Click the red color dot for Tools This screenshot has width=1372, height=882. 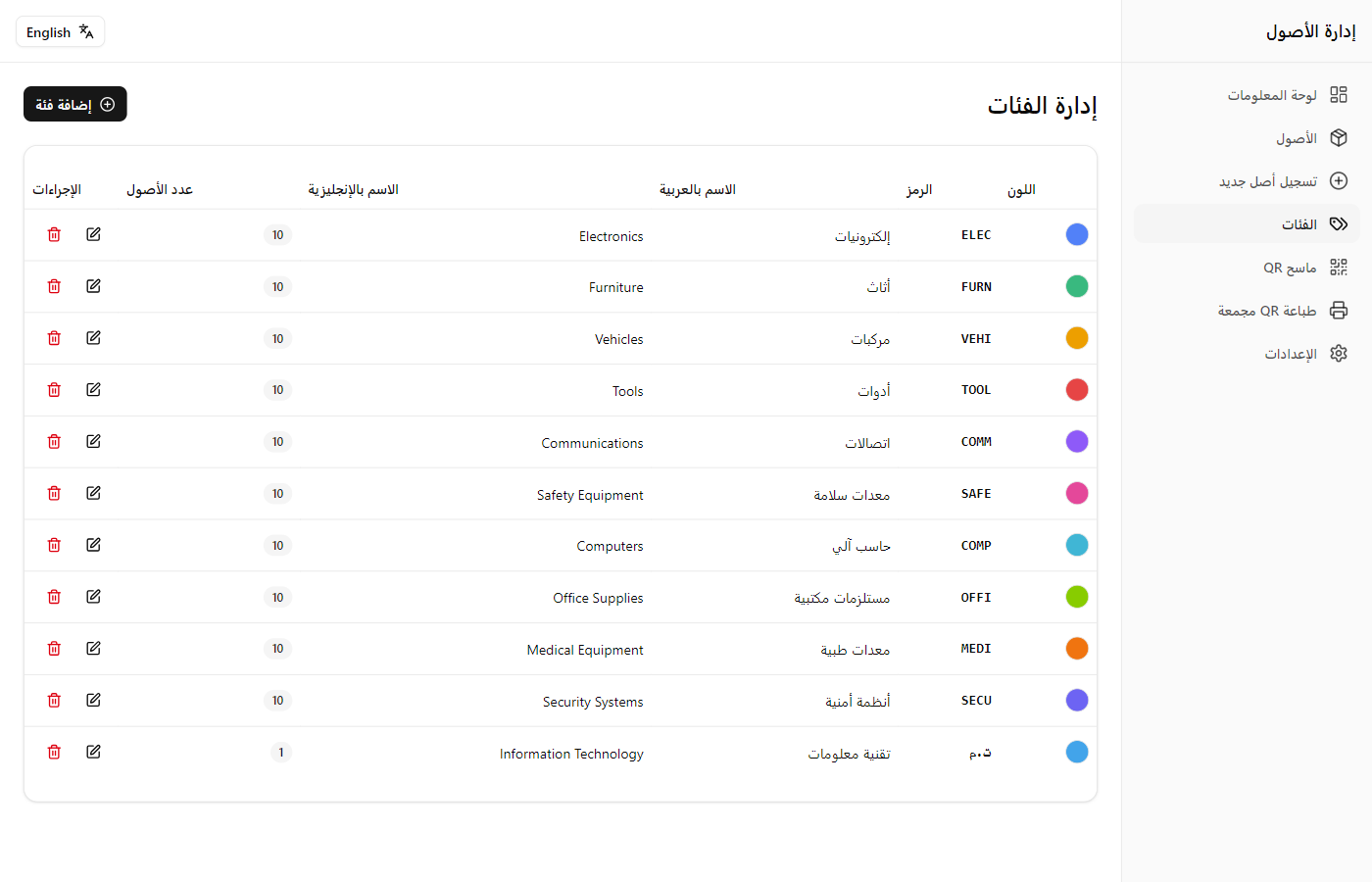tap(1077, 390)
